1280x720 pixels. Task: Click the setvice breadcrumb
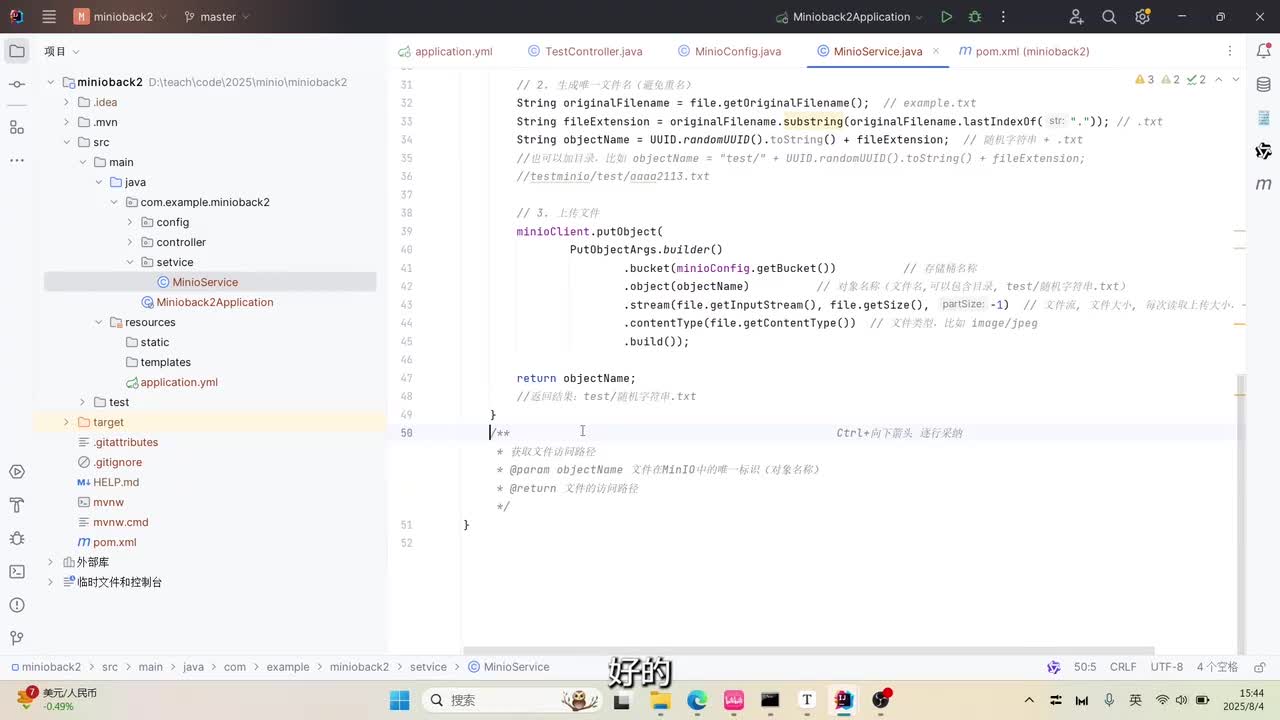[428, 667]
